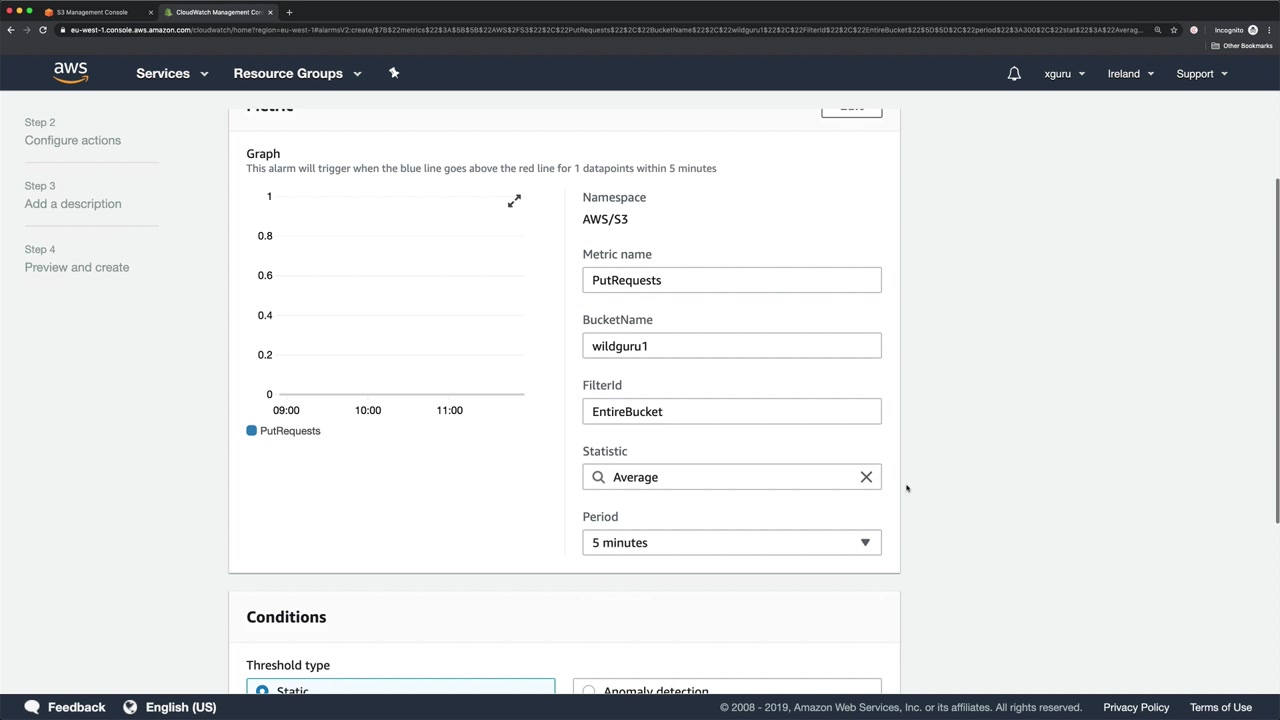Click the AWS/S3 namespace value
The image size is (1280, 720).
pos(605,219)
